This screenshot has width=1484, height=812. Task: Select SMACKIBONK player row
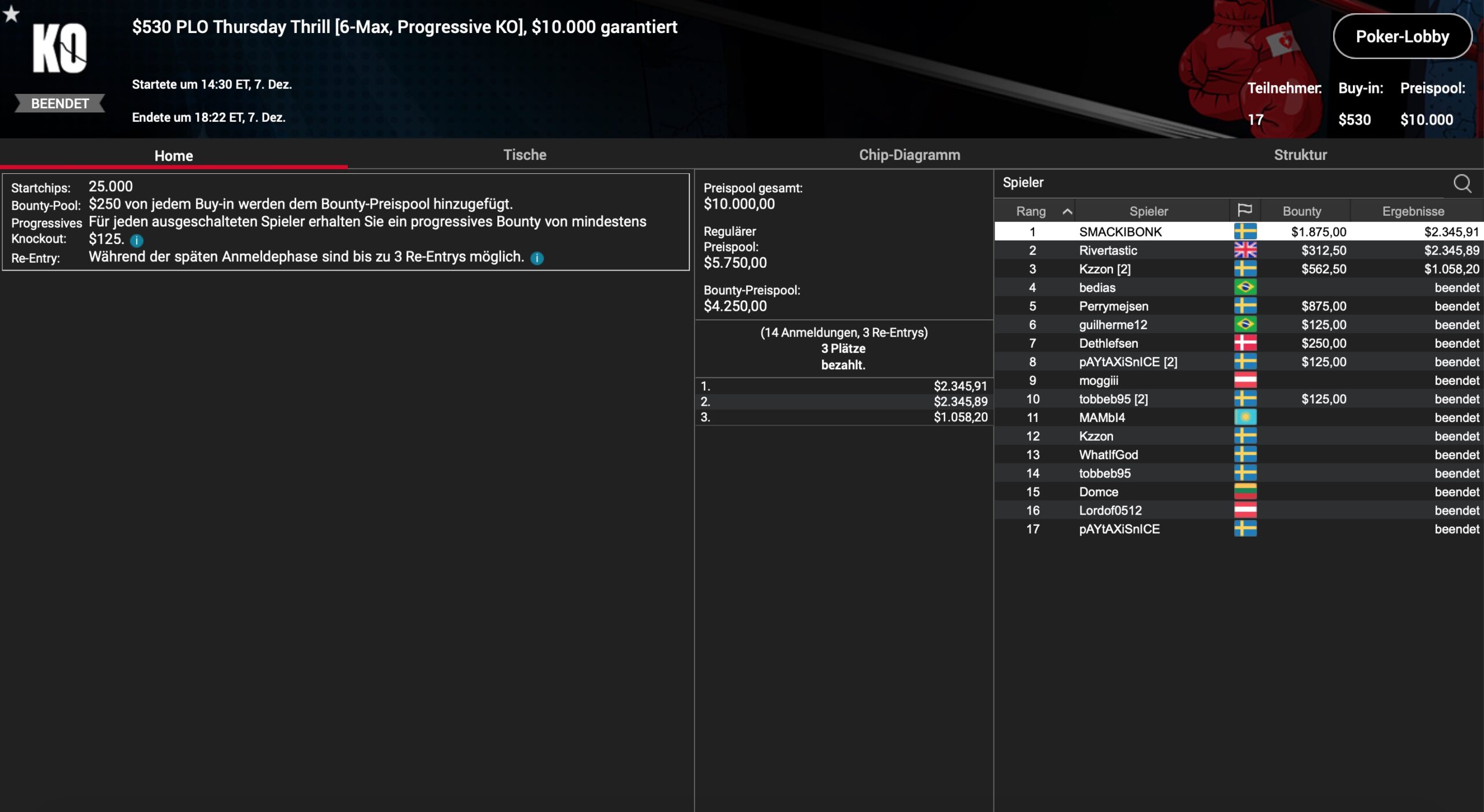1120,232
